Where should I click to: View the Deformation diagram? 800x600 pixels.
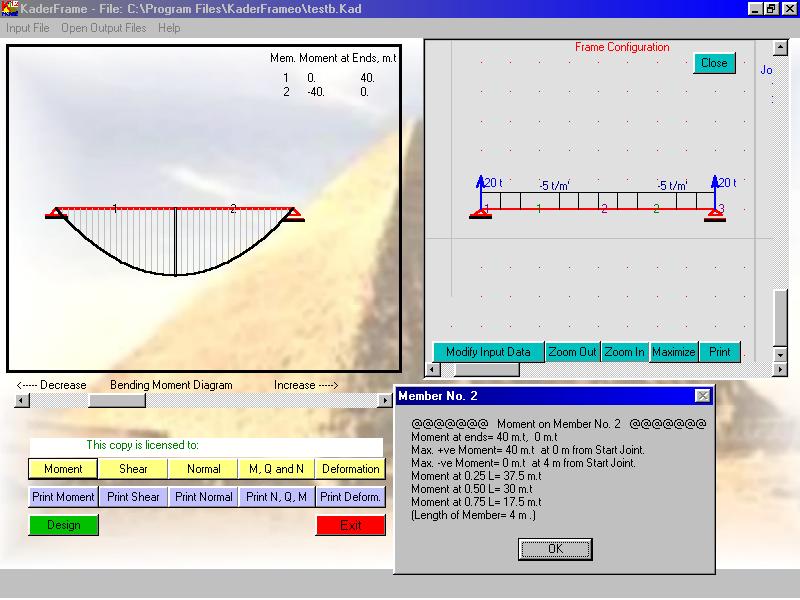350,468
